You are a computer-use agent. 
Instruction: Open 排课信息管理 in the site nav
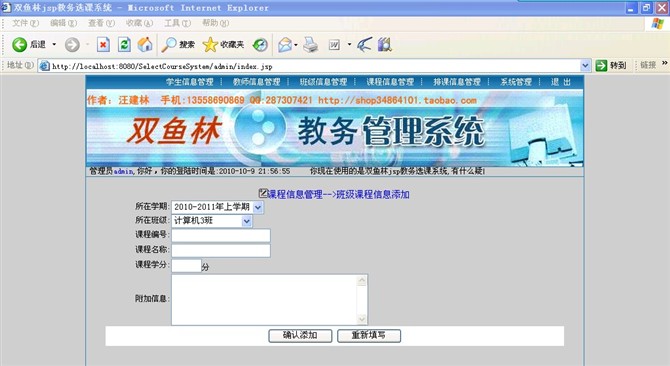click(457, 82)
